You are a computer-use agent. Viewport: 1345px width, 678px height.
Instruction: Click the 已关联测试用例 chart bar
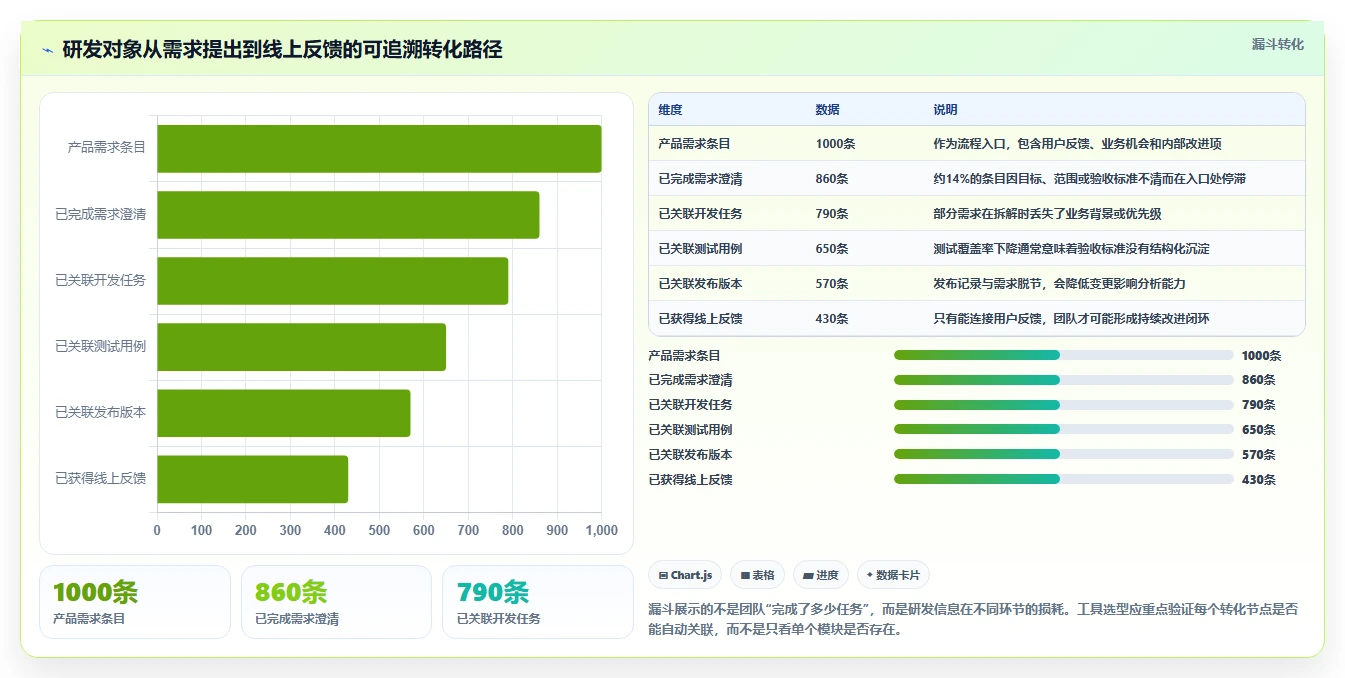(301, 346)
